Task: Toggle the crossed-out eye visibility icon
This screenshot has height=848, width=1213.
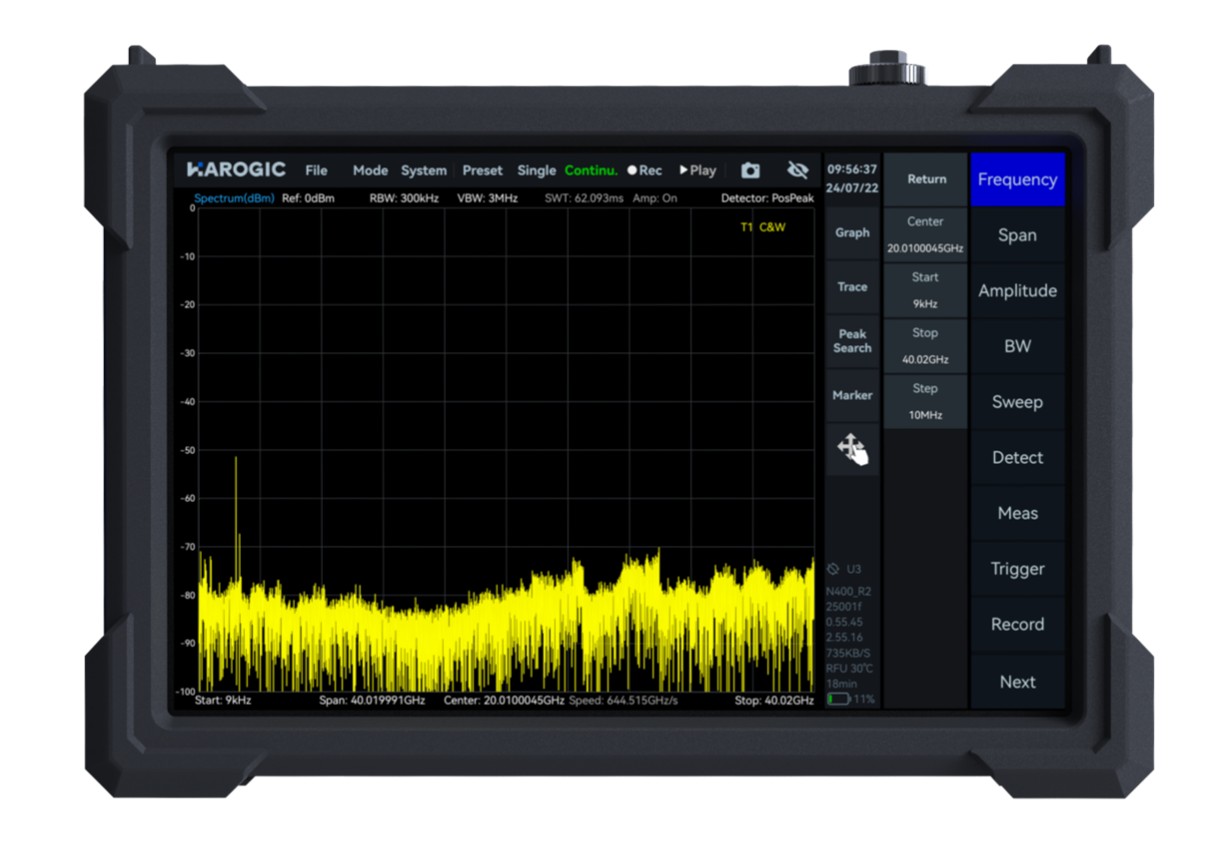Action: pyautogui.click(x=797, y=170)
